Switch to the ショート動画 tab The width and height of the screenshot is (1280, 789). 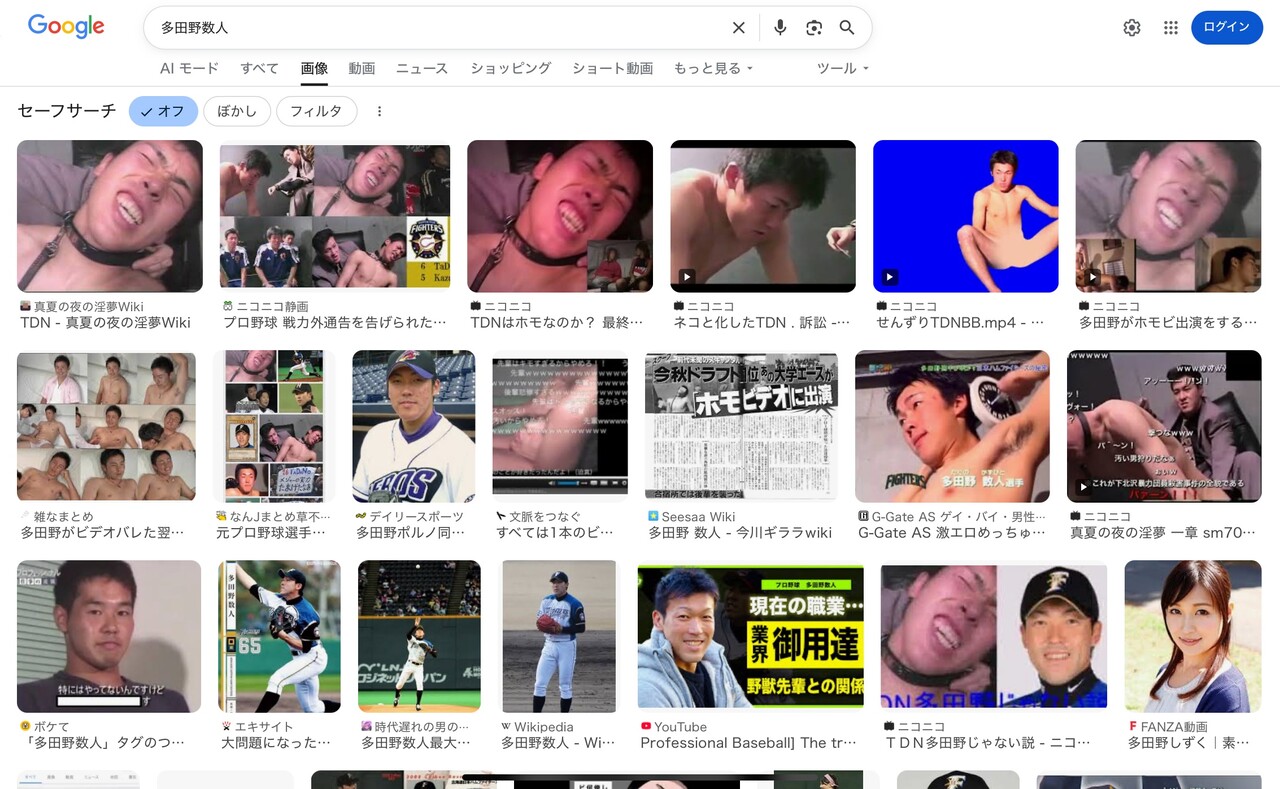pos(612,68)
